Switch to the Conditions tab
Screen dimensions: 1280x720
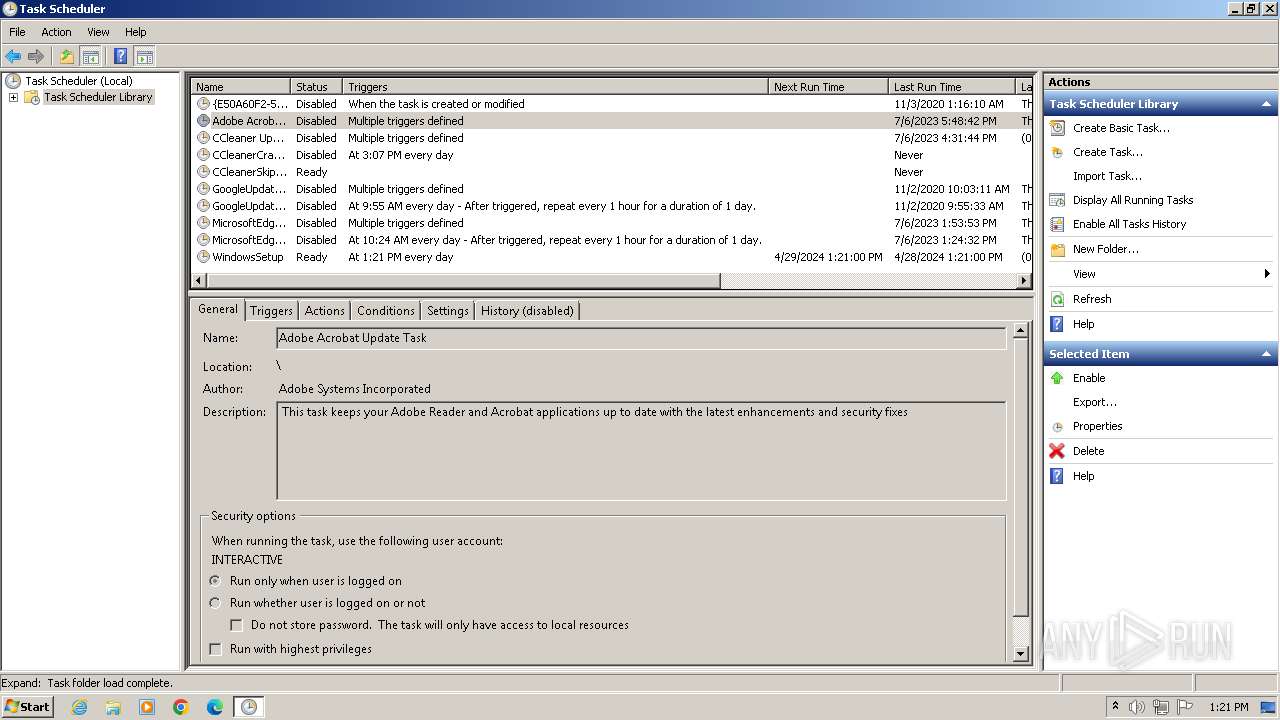[385, 311]
